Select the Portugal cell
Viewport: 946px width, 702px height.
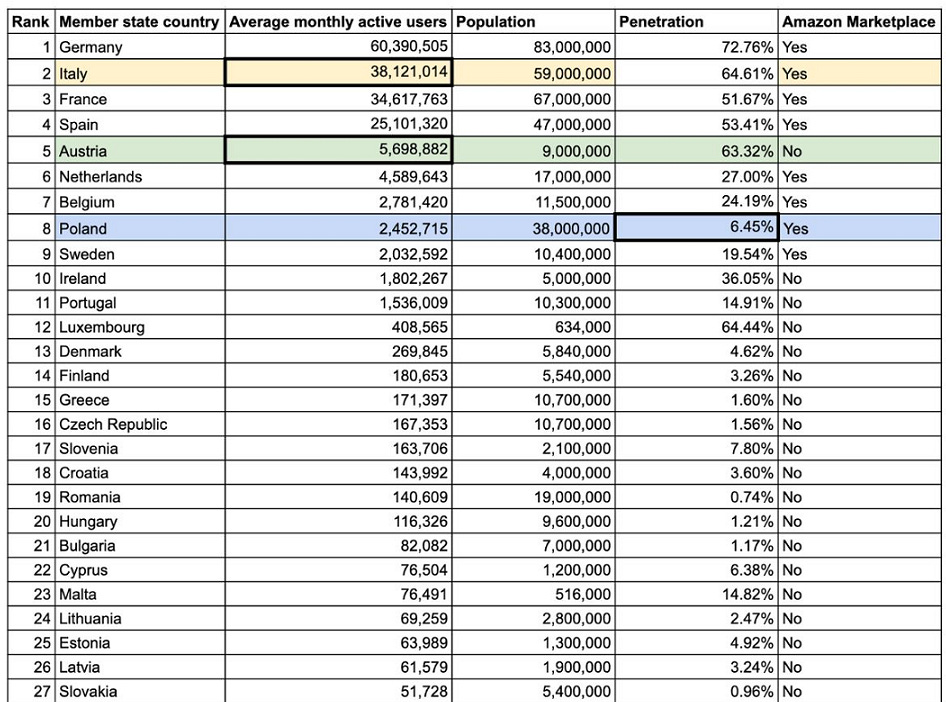tap(140, 302)
